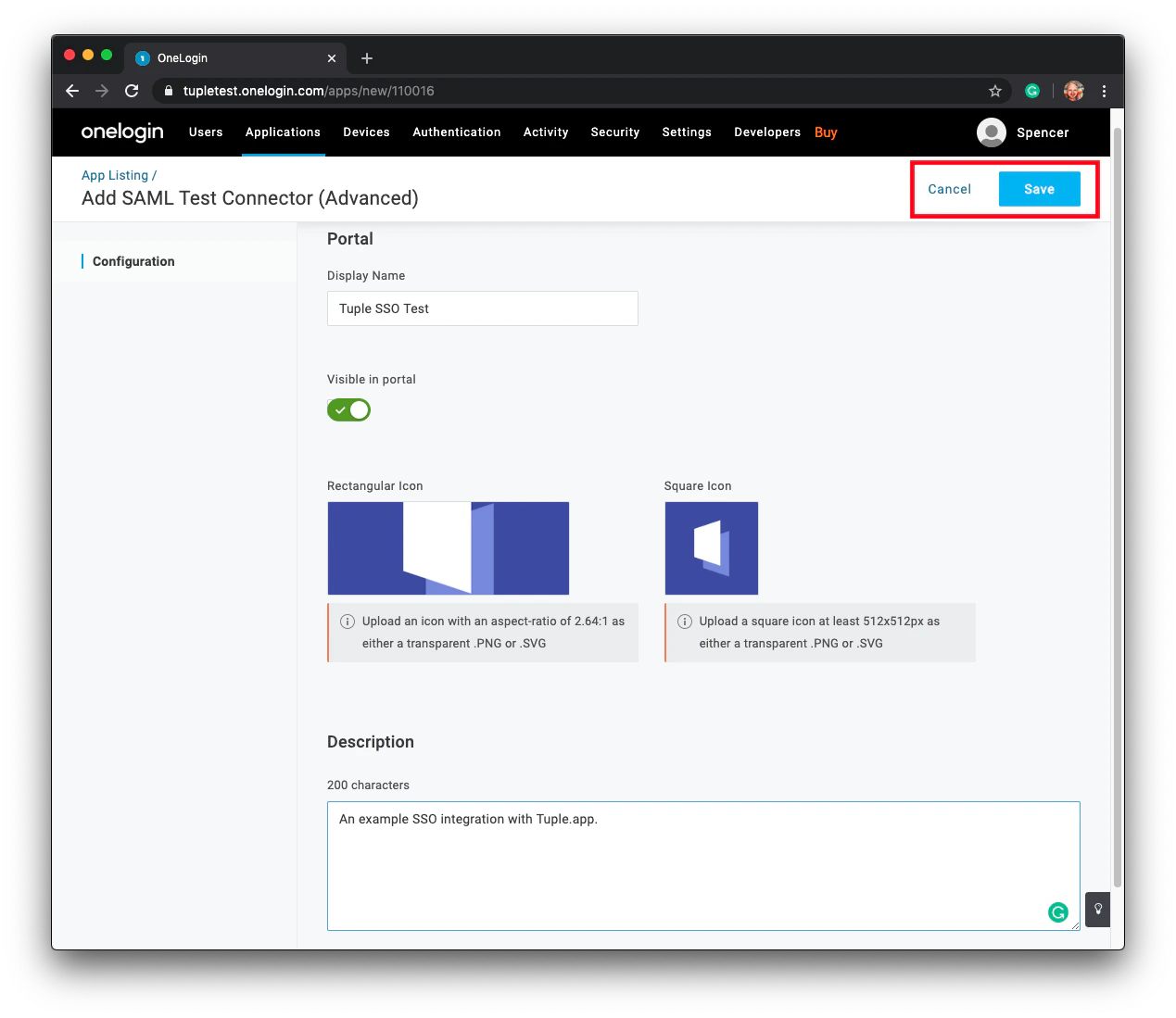
Task: Open the Applications menu
Action: 283,132
